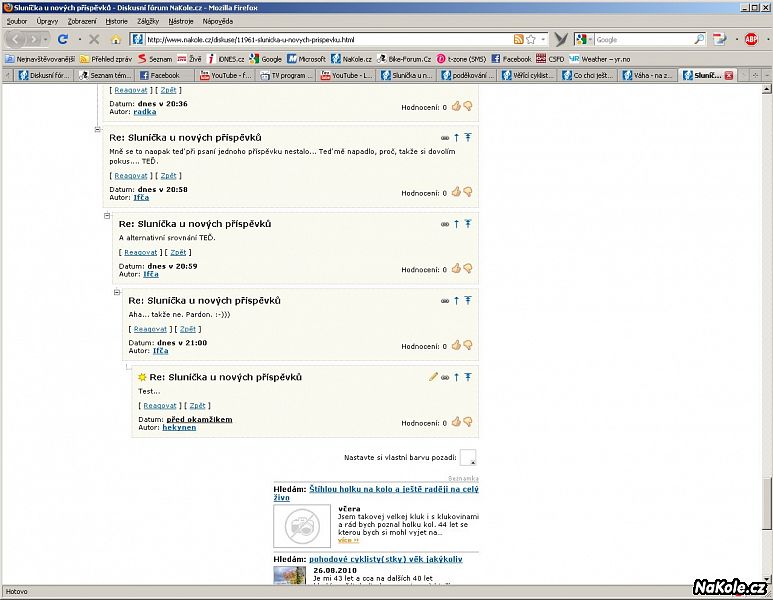Click the edit pencil icon on hekynen's post
773x600 pixels.
coord(433,377)
